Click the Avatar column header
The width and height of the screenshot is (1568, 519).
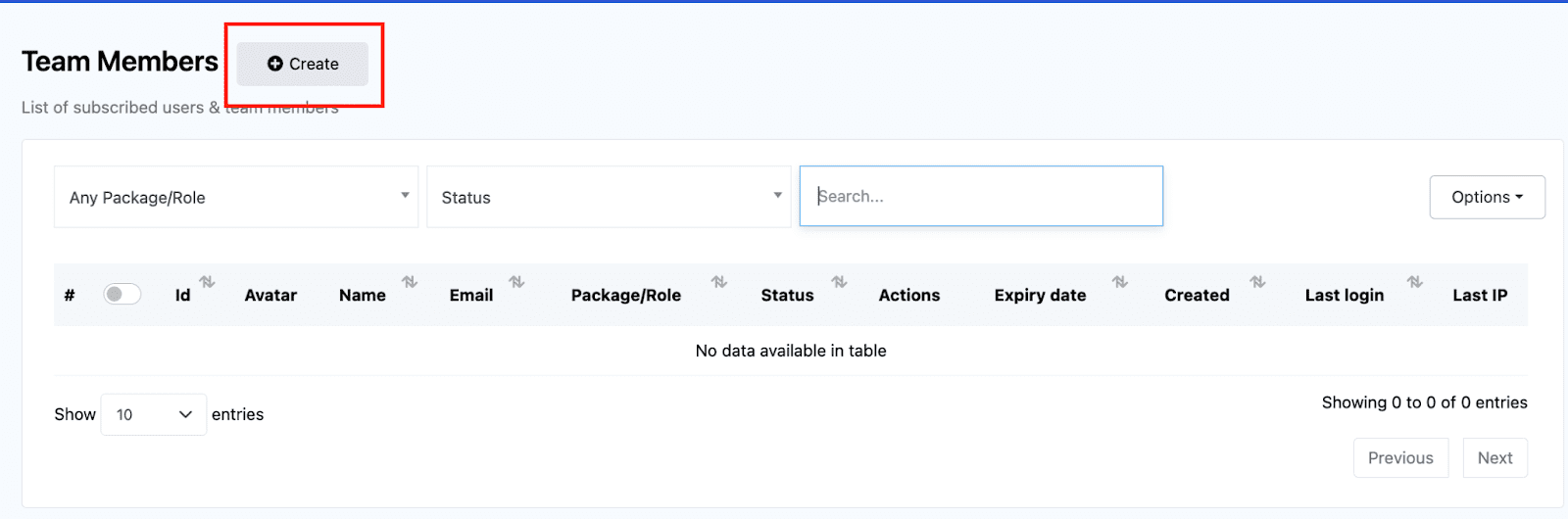tap(270, 295)
